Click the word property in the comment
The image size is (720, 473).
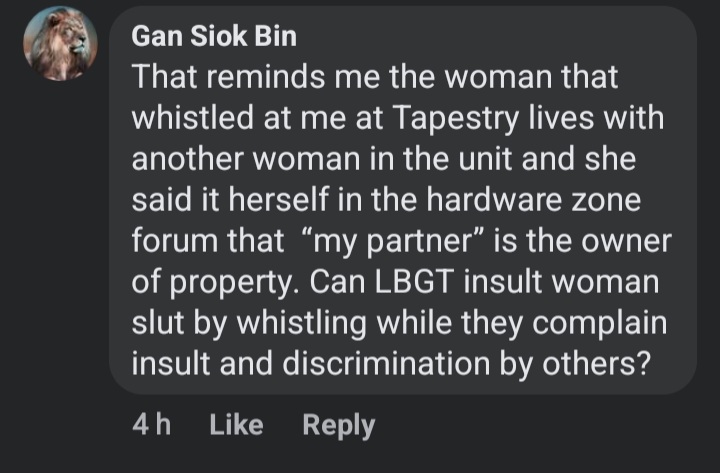[x=231, y=283]
